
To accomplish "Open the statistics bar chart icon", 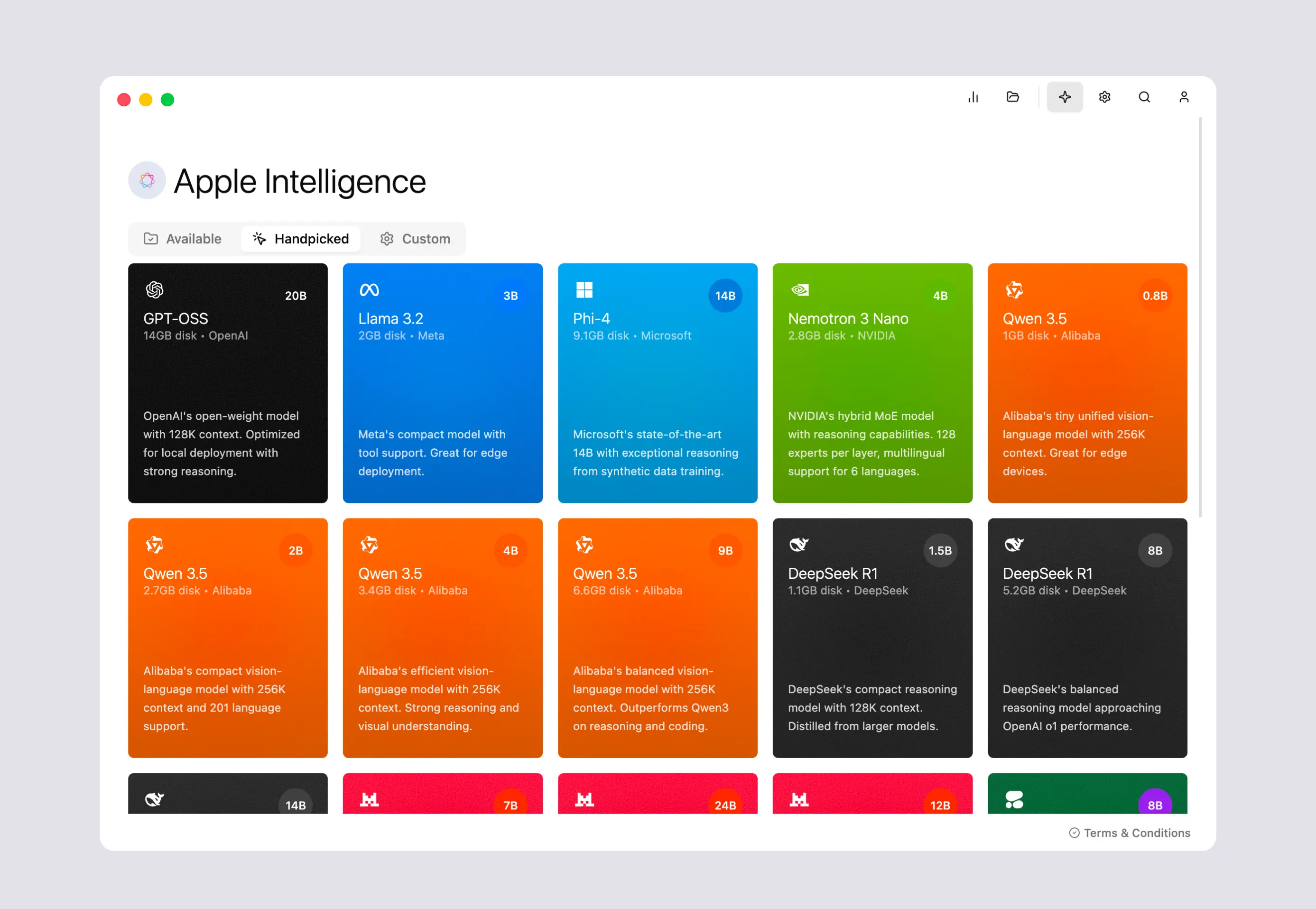I will pos(973,97).
